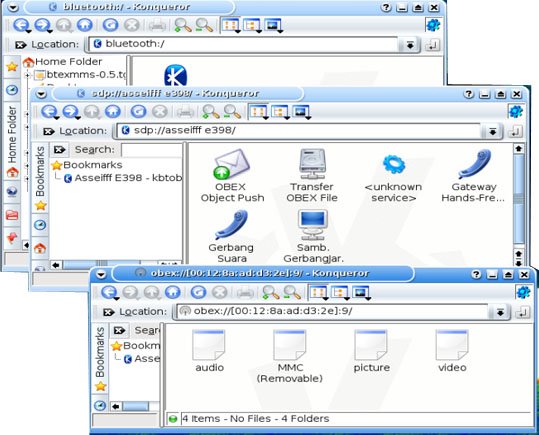539x435 pixels.
Task: Select Home Folder root tree item
Action: (x=63, y=62)
